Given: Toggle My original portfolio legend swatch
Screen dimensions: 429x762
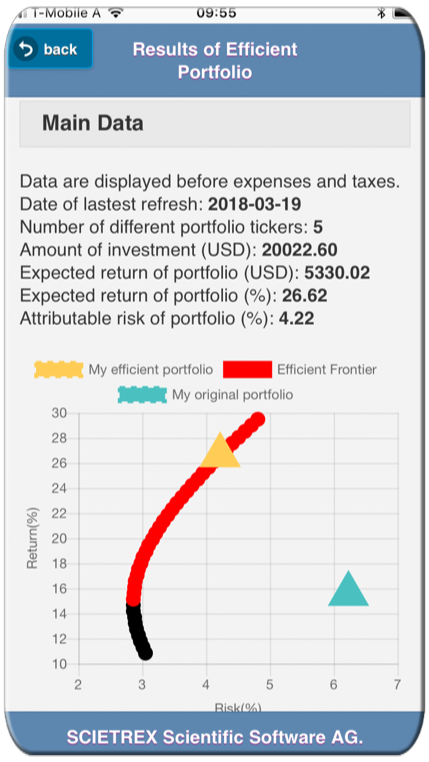Looking at the screenshot, I should 142,395.
